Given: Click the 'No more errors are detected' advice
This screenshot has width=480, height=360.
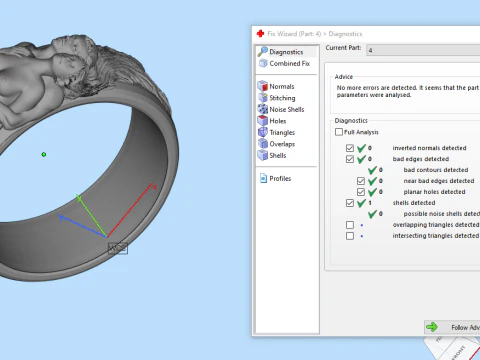Looking at the screenshot, I should pyautogui.click(x=408, y=91).
